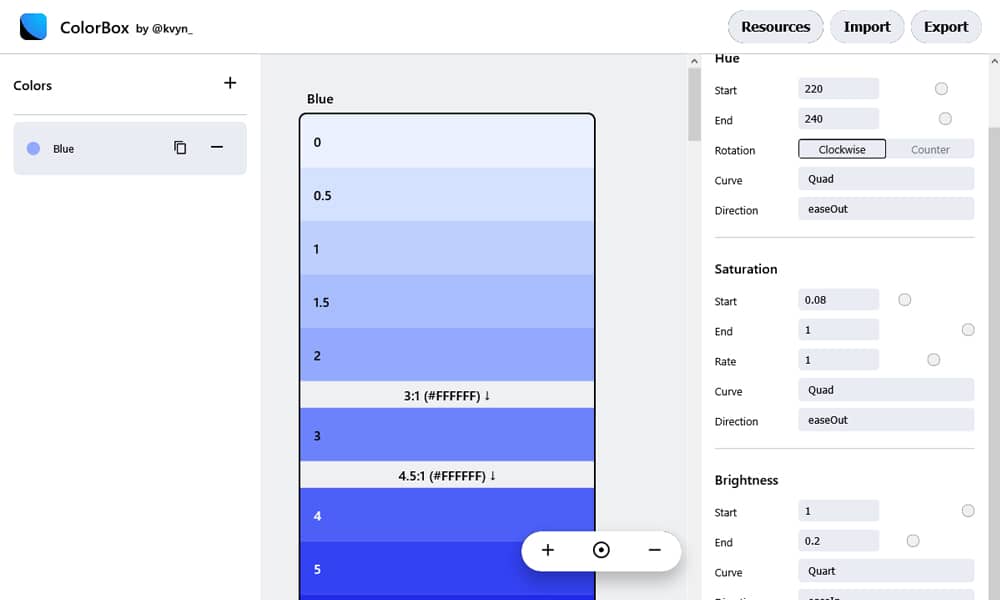Click the Saturation End input field
This screenshot has height=600, width=1000.
tap(839, 330)
